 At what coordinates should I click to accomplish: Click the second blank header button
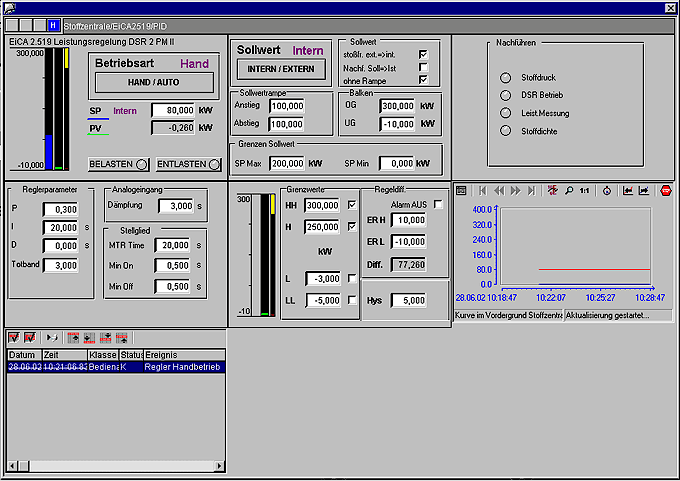[26, 26]
